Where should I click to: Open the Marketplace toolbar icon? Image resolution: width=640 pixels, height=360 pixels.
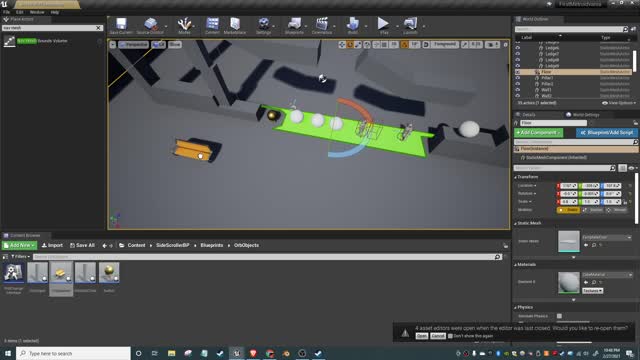[x=235, y=26]
